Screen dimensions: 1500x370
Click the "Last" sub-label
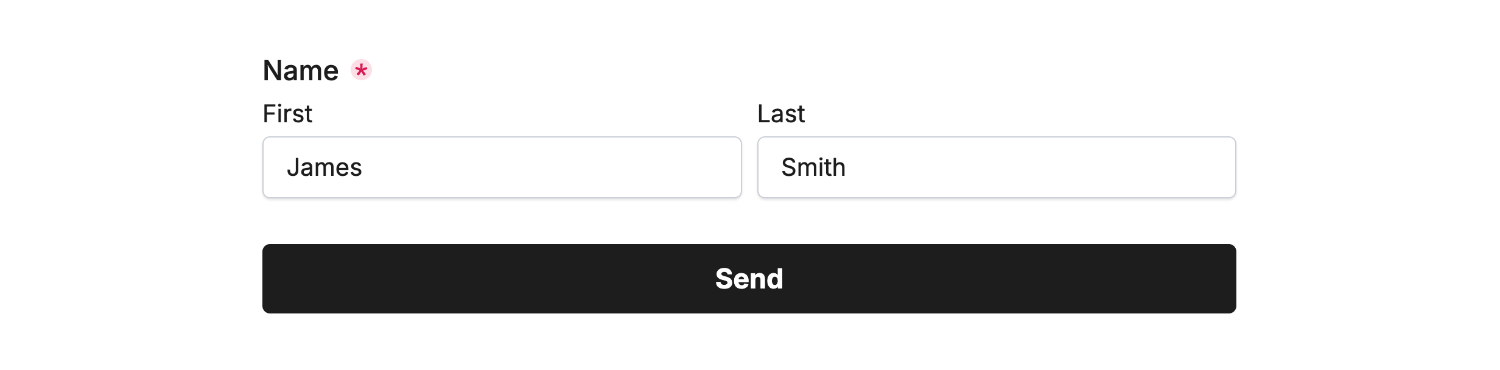click(781, 114)
